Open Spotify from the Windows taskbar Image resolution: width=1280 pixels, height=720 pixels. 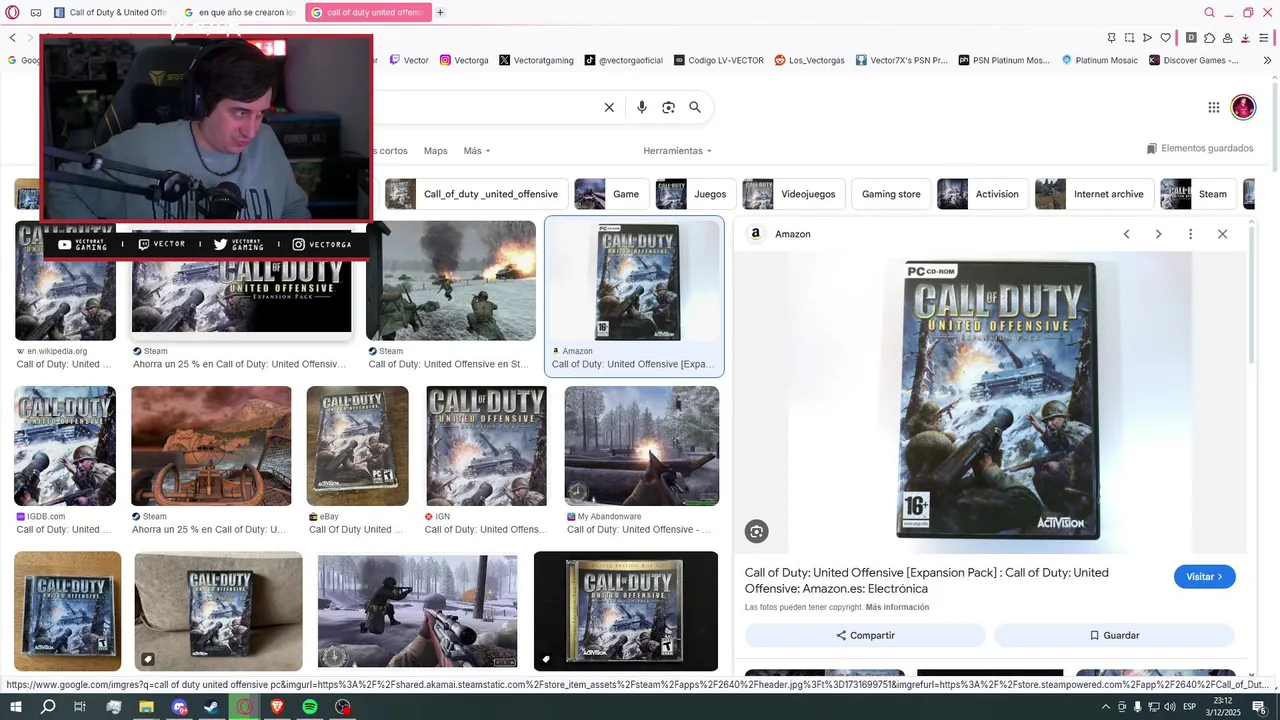(x=310, y=707)
